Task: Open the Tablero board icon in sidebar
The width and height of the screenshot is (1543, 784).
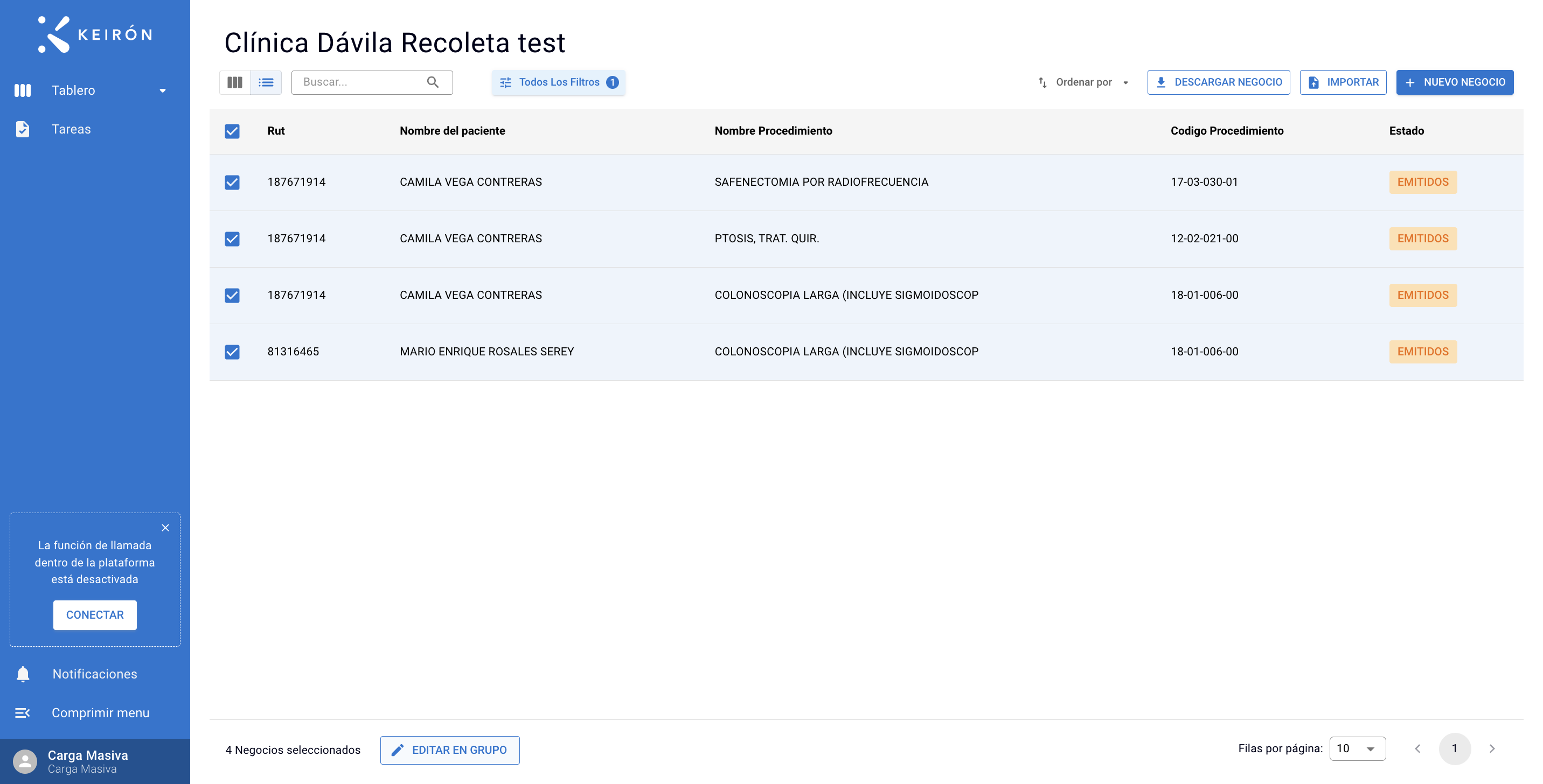Action: click(23, 90)
